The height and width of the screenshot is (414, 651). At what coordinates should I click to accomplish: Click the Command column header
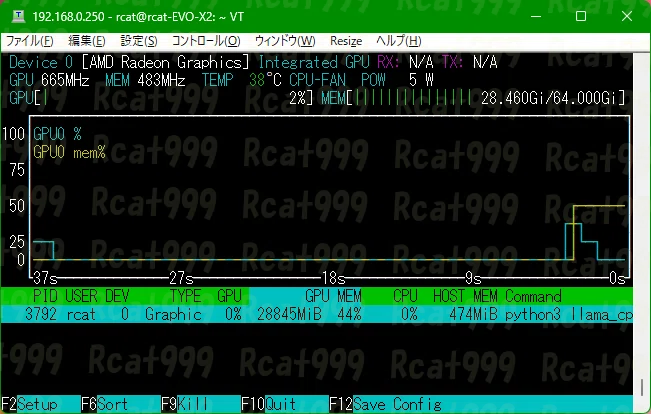click(533, 296)
